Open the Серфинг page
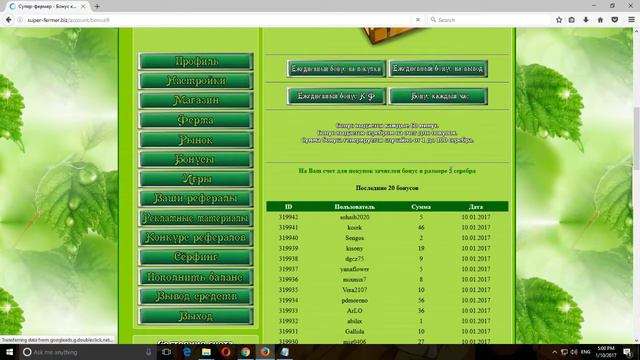 point(196,257)
